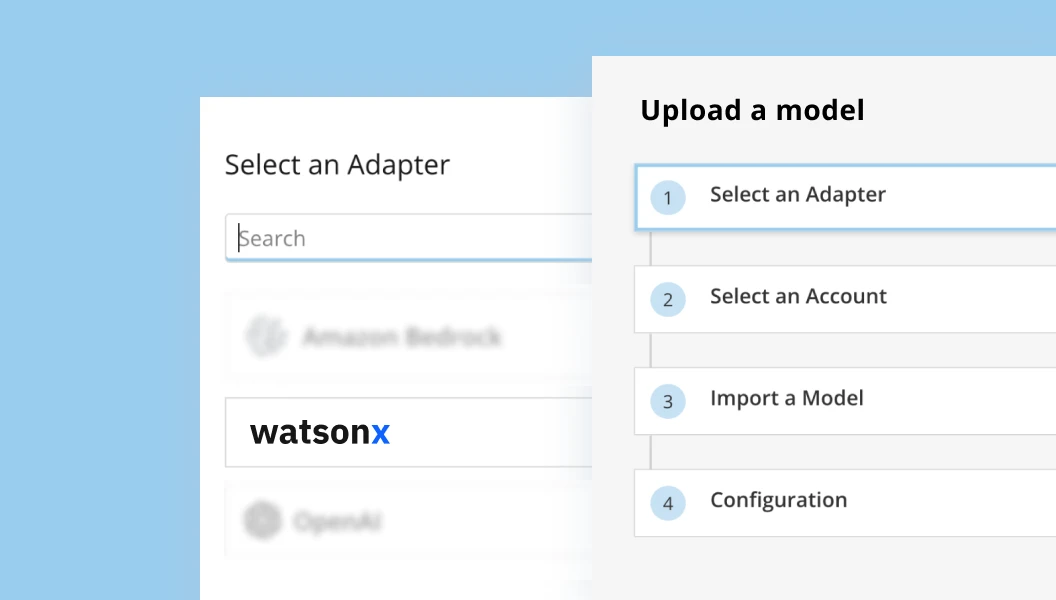Click the watsonx logo
1056x600 pixels.
coord(319,432)
